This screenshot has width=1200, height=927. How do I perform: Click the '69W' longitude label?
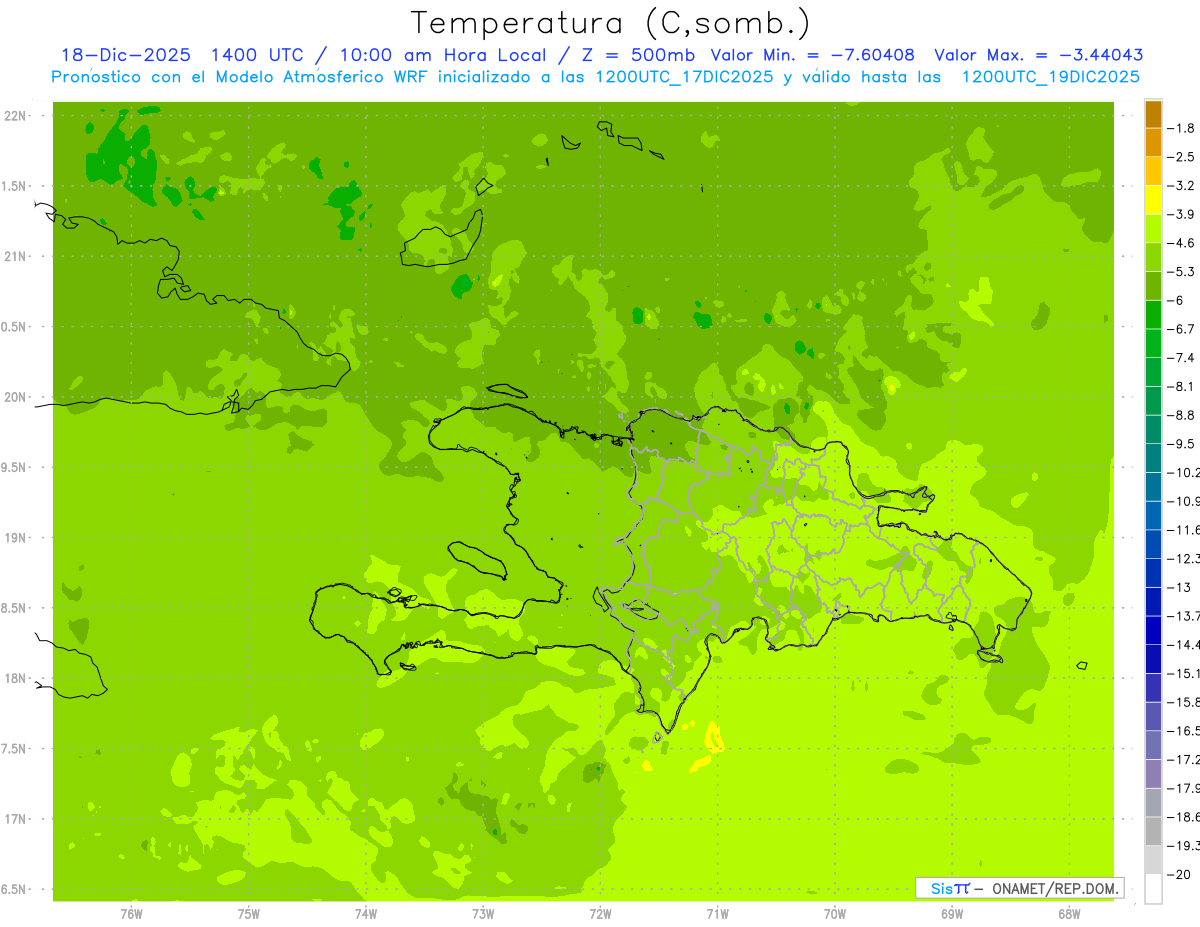tap(951, 913)
